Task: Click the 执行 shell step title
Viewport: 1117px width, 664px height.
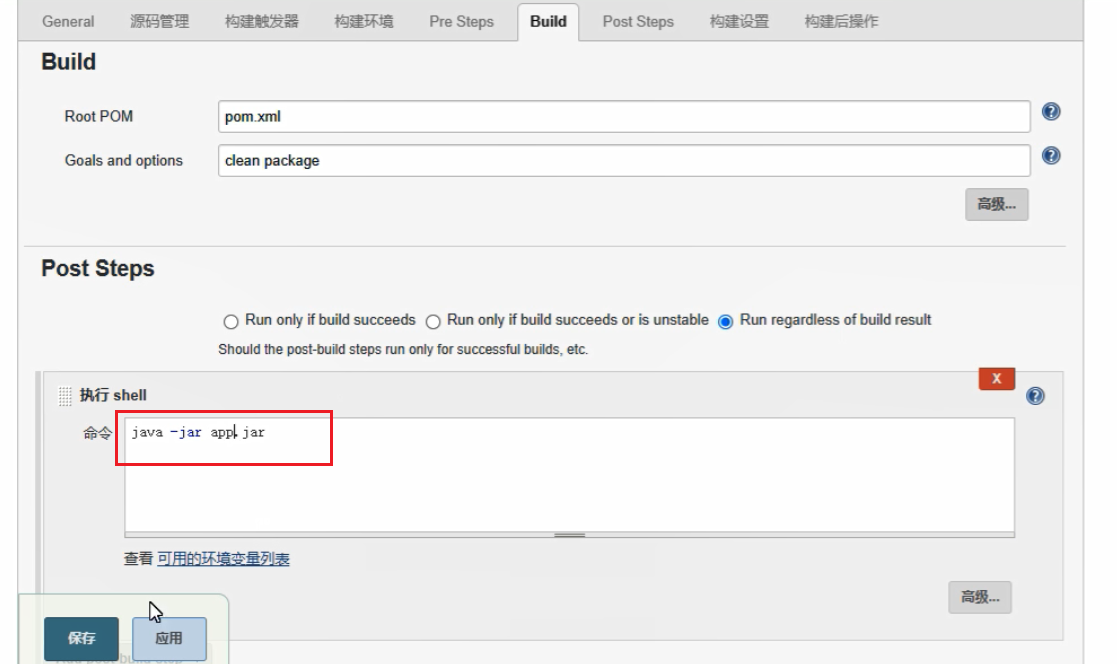Action: coord(113,395)
